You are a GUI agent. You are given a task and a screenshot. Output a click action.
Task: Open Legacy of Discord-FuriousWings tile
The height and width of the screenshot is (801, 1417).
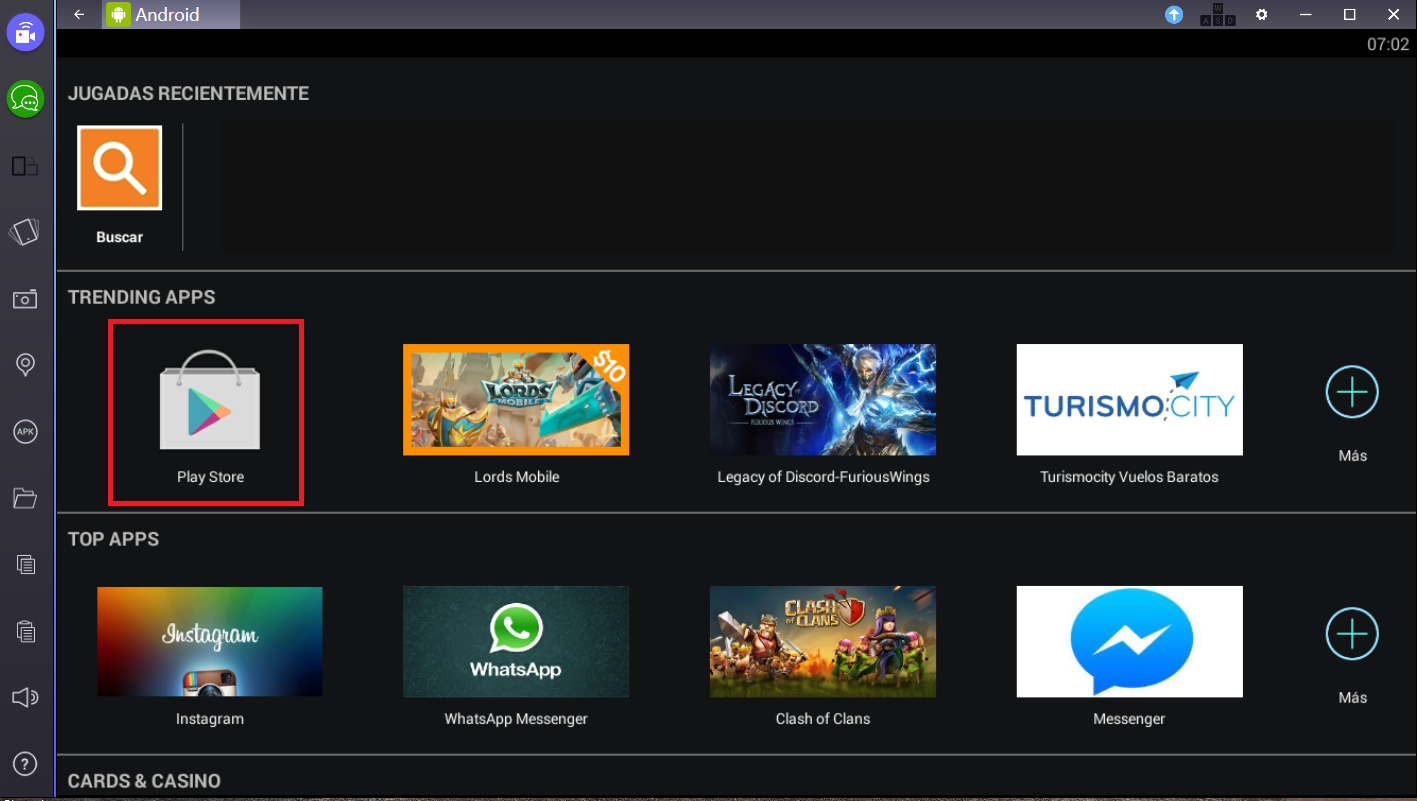click(823, 400)
